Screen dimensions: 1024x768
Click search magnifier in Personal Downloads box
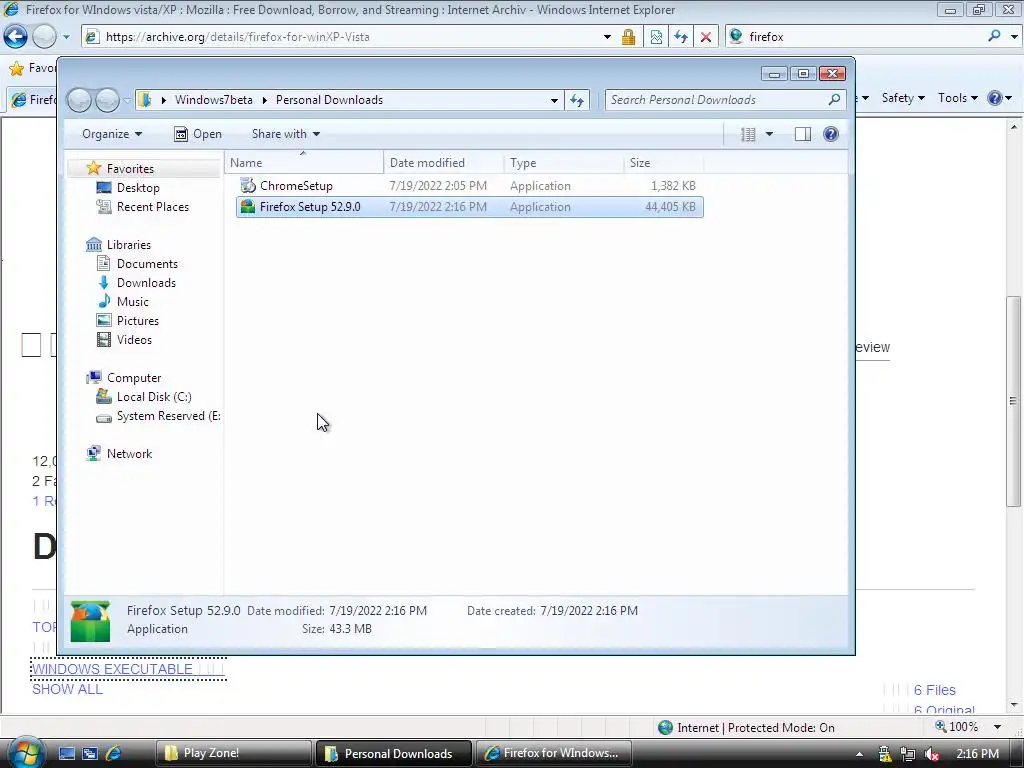pyautogui.click(x=834, y=99)
